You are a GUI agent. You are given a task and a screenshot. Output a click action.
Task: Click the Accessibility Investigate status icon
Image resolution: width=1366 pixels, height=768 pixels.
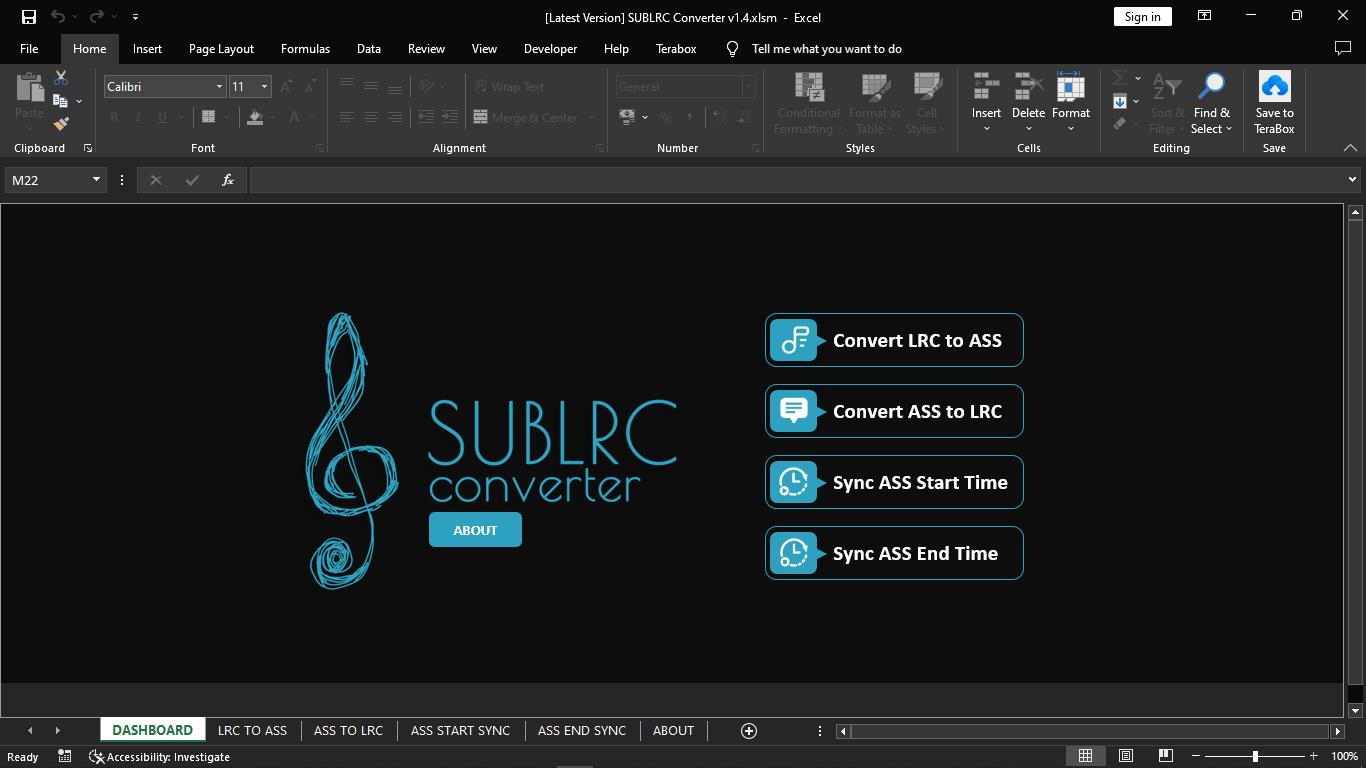[x=96, y=757]
